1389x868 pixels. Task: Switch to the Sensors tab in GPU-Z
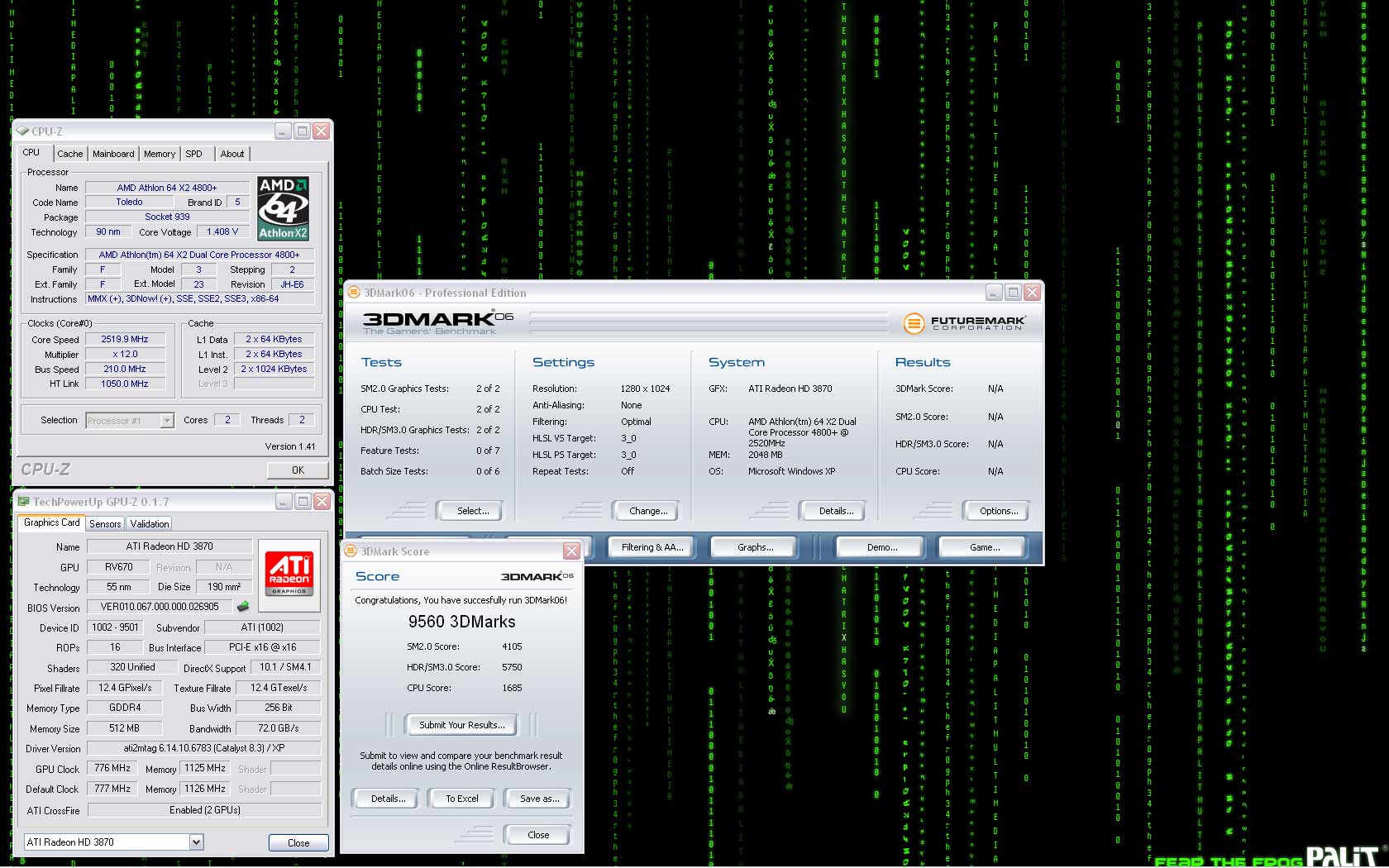point(105,523)
